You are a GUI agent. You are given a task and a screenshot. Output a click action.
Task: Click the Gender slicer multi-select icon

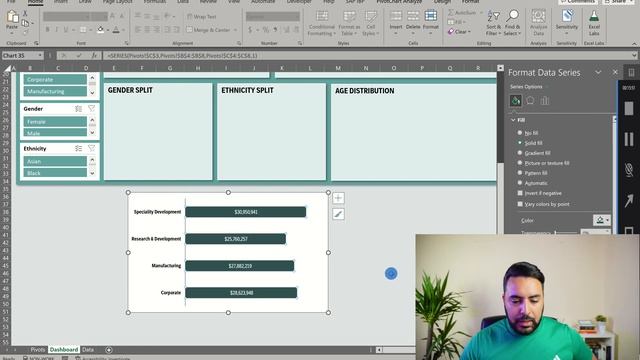tap(78, 109)
